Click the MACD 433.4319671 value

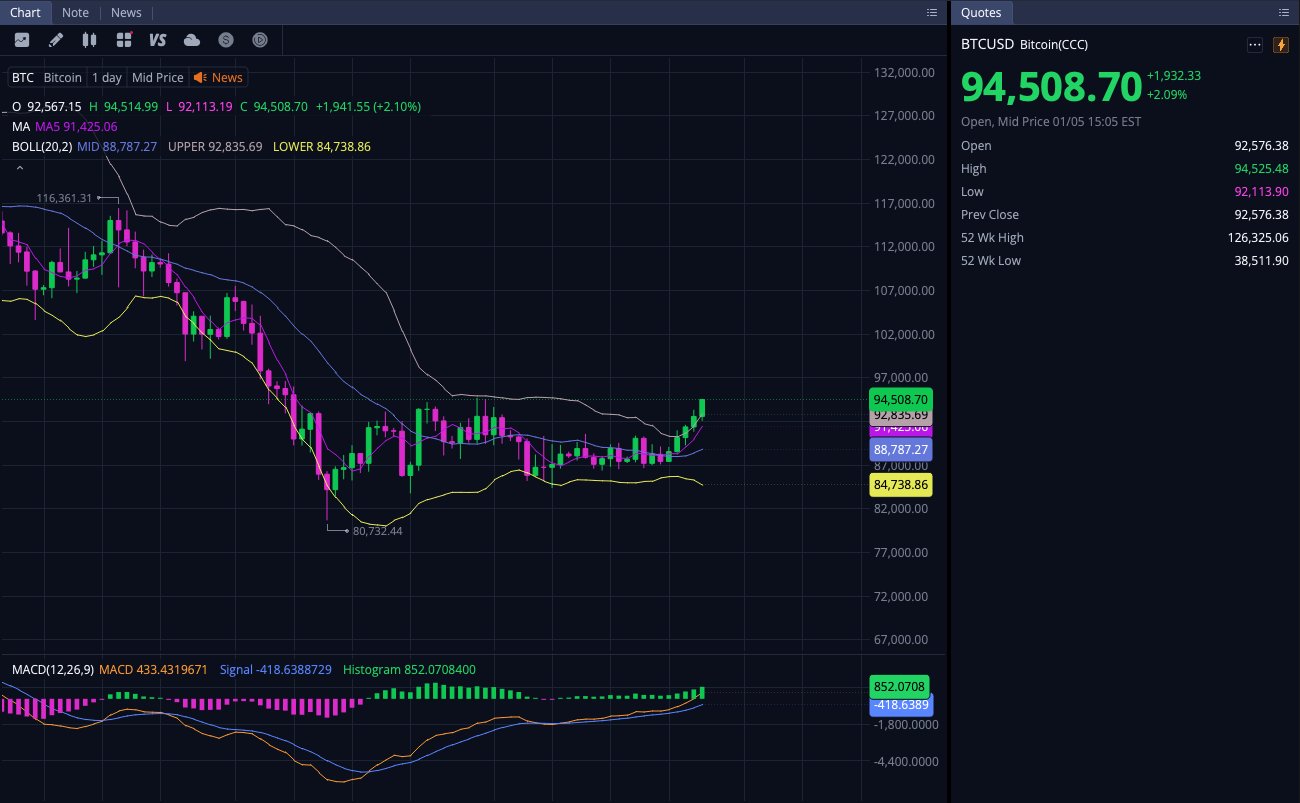click(153, 669)
